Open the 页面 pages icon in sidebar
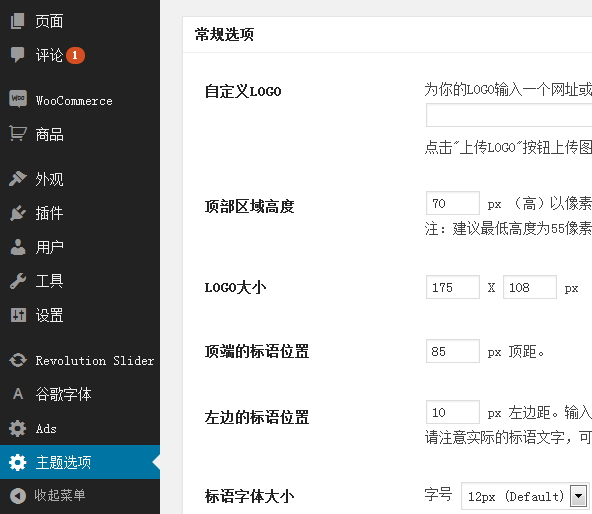Viewport: 592px width, 514px height. coord(17,21)
